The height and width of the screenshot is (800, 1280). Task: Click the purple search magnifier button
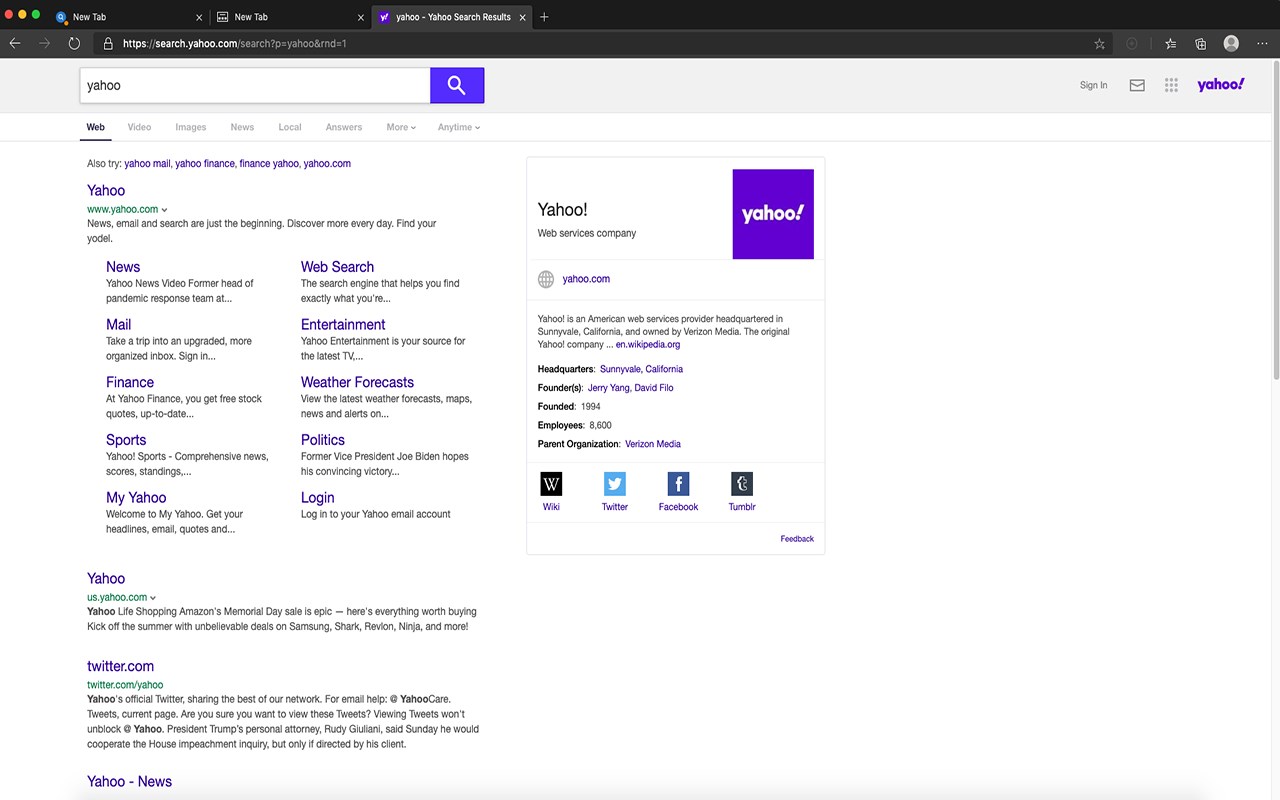[457, 85]
